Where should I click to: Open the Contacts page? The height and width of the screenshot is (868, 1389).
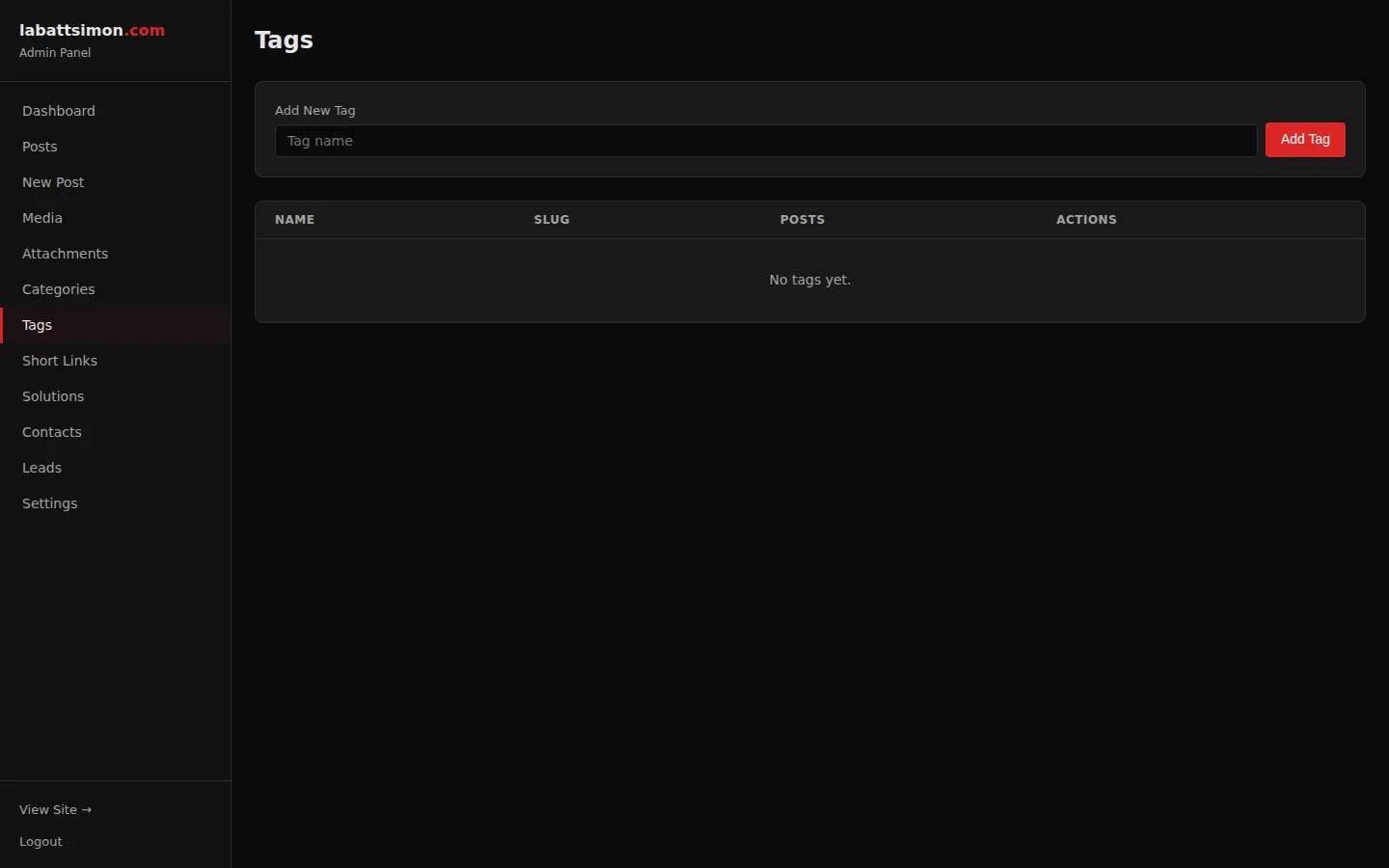point(51,432)
